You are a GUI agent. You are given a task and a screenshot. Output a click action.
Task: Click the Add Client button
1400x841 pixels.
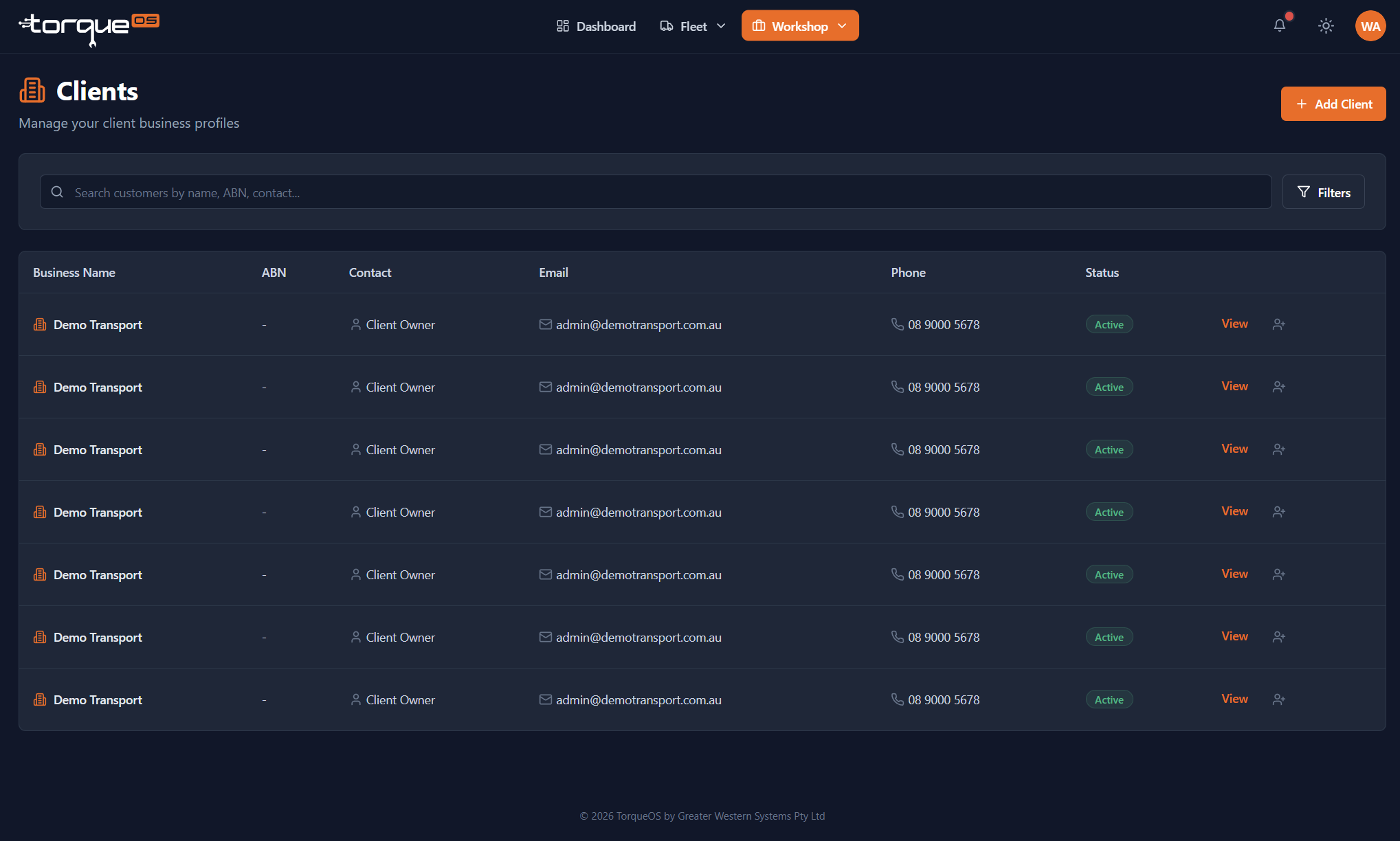[1333, 104]
